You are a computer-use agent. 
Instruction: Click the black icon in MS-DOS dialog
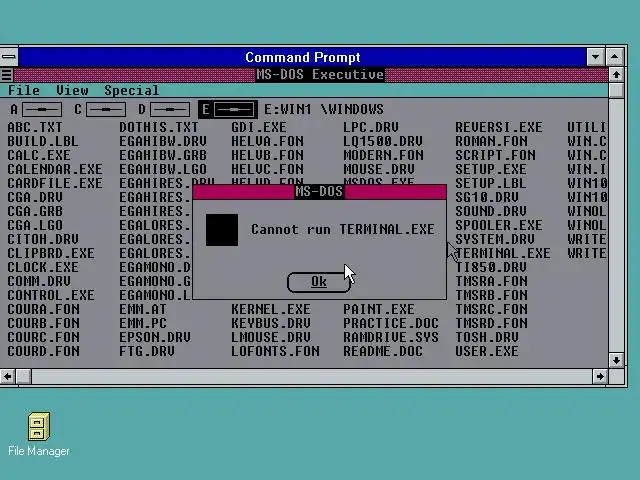pyautogui.click(x=222, y=230)
